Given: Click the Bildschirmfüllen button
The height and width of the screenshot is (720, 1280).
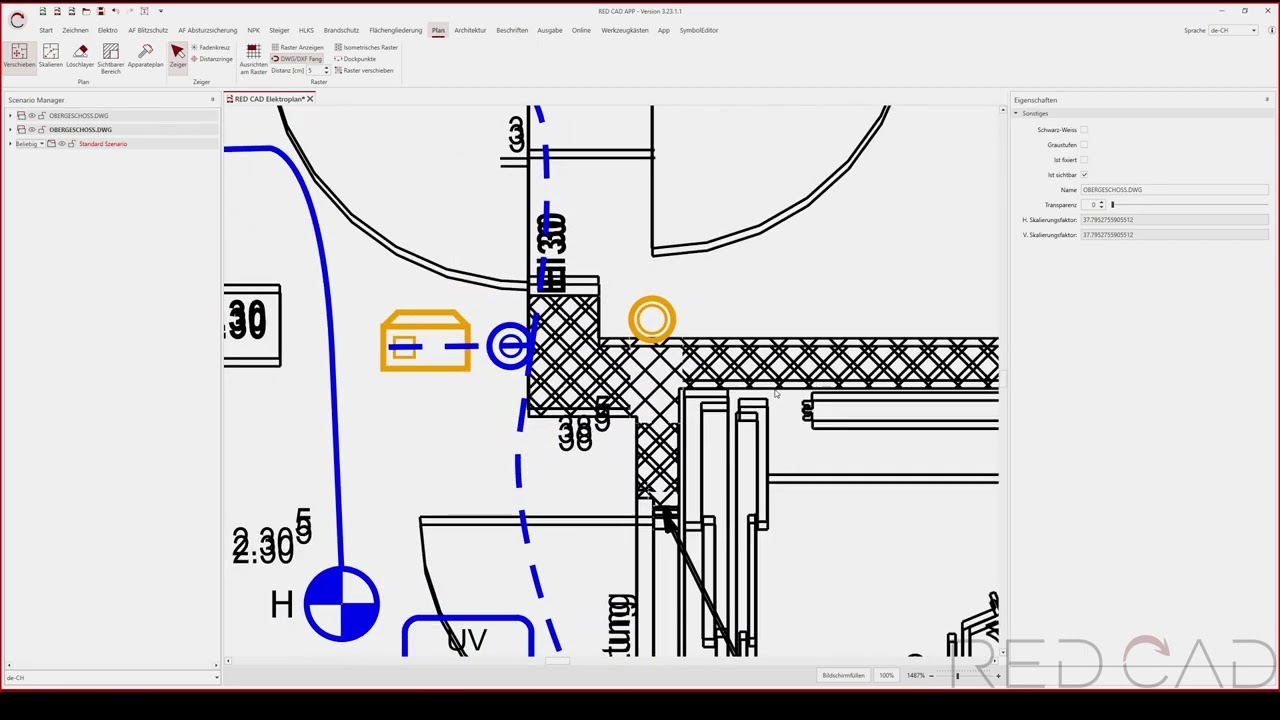Looking at the screenshot, I should point(843,676).
